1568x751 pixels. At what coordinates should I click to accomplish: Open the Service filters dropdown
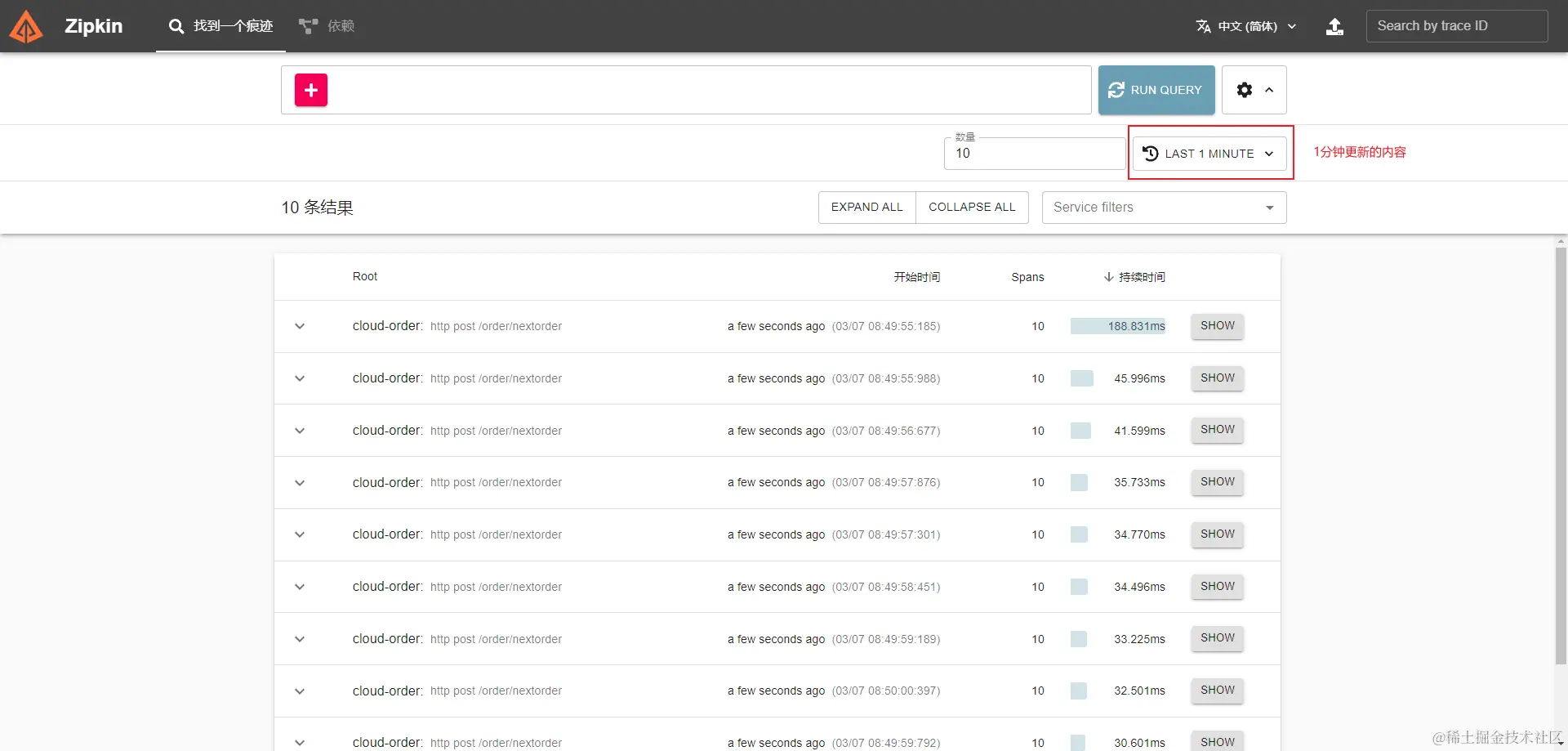click(1165, 208)
